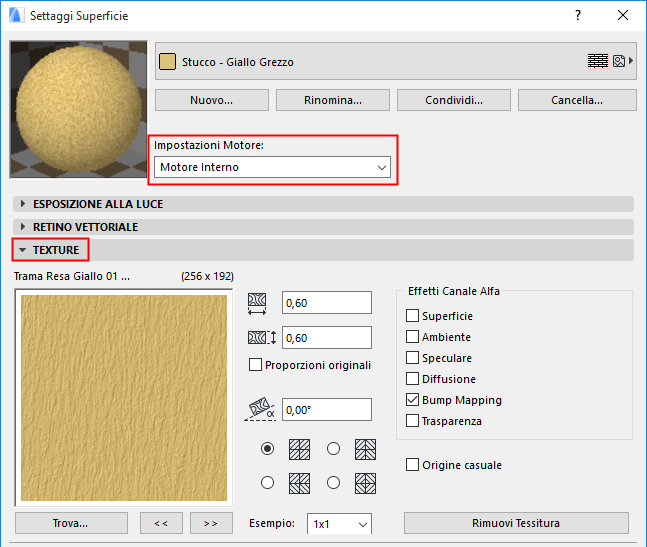Image resolution: width=647 pixels, height=547 pixels.
Task: Enable Trasparenza alpha channel effect
Action: (412, 421)
